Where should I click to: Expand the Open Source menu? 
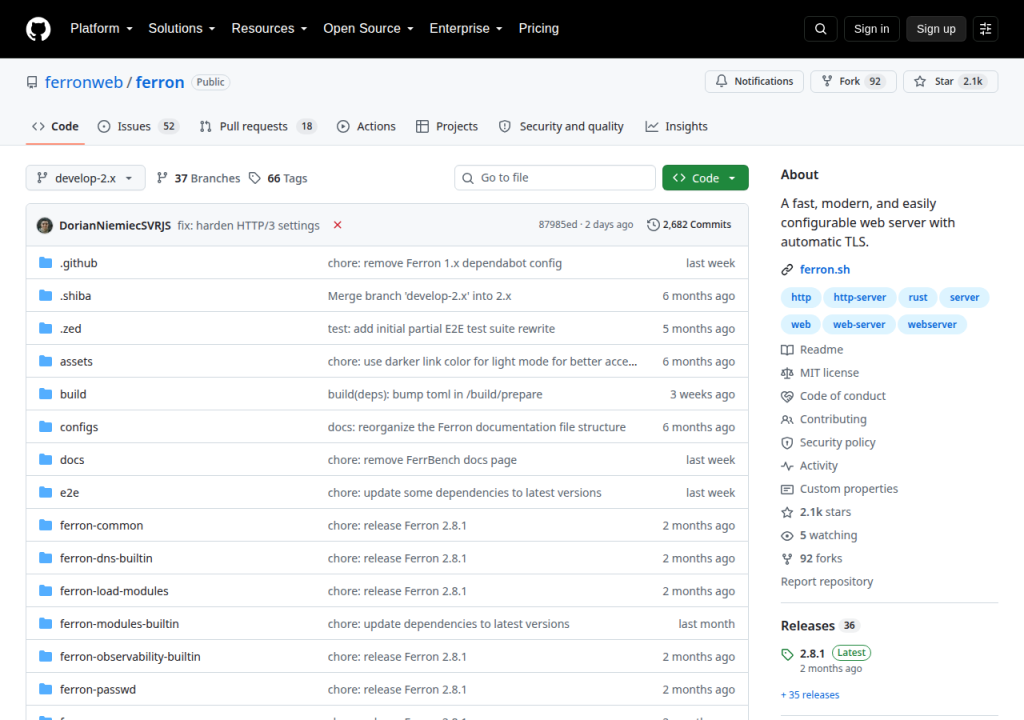tap(368, 29)
